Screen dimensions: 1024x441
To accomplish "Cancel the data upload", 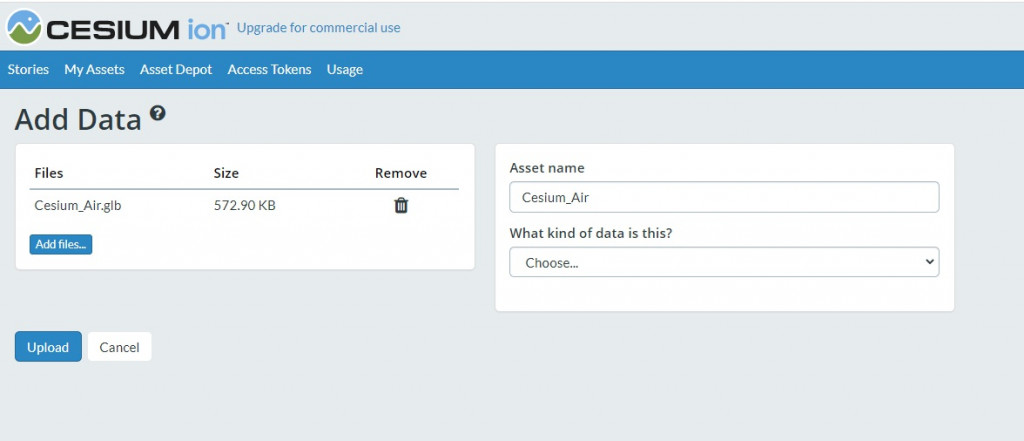I will point(119,347).
